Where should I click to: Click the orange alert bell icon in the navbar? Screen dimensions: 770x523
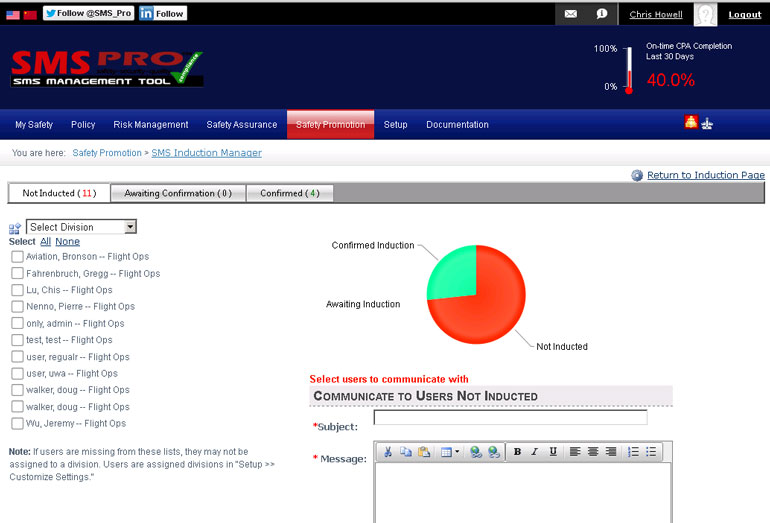point(691,122)
